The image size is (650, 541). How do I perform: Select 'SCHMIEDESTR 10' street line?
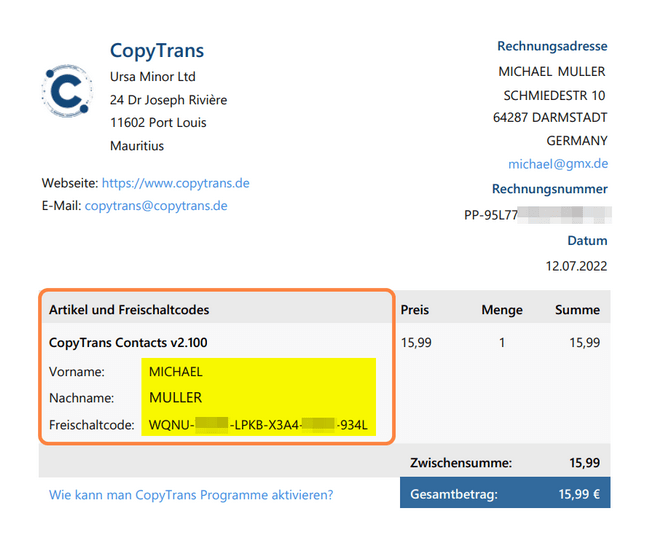point(554,96)
